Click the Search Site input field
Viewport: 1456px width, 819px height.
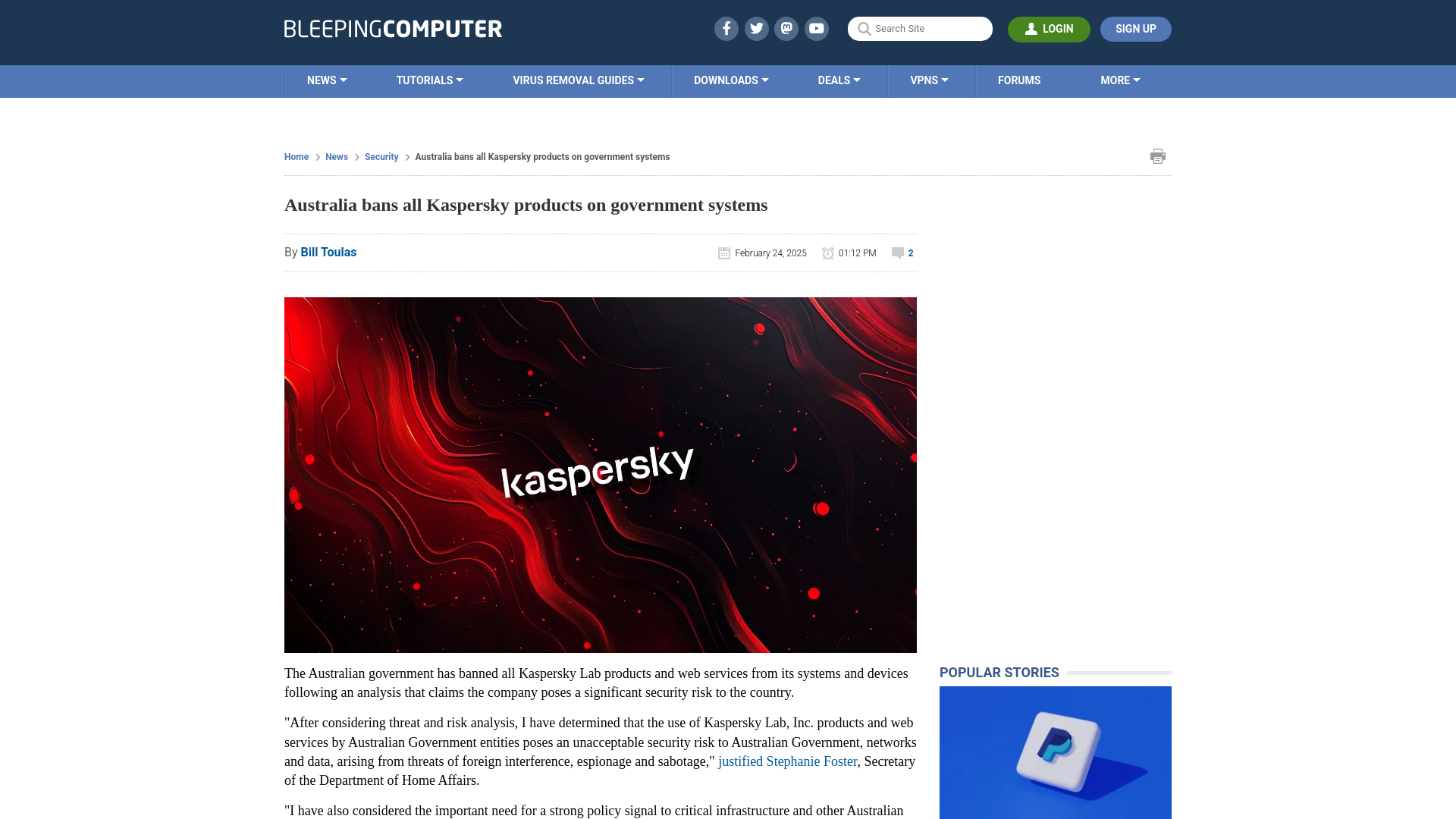(920, 28)
